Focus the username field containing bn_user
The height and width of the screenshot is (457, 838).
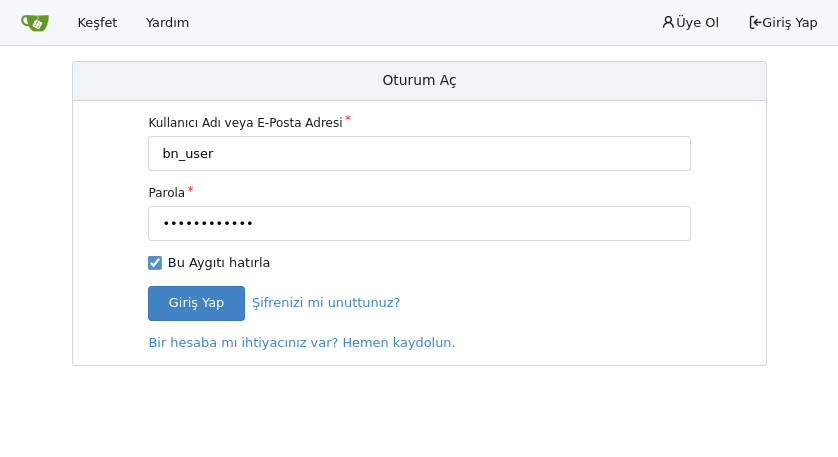[x=420, y=153]
